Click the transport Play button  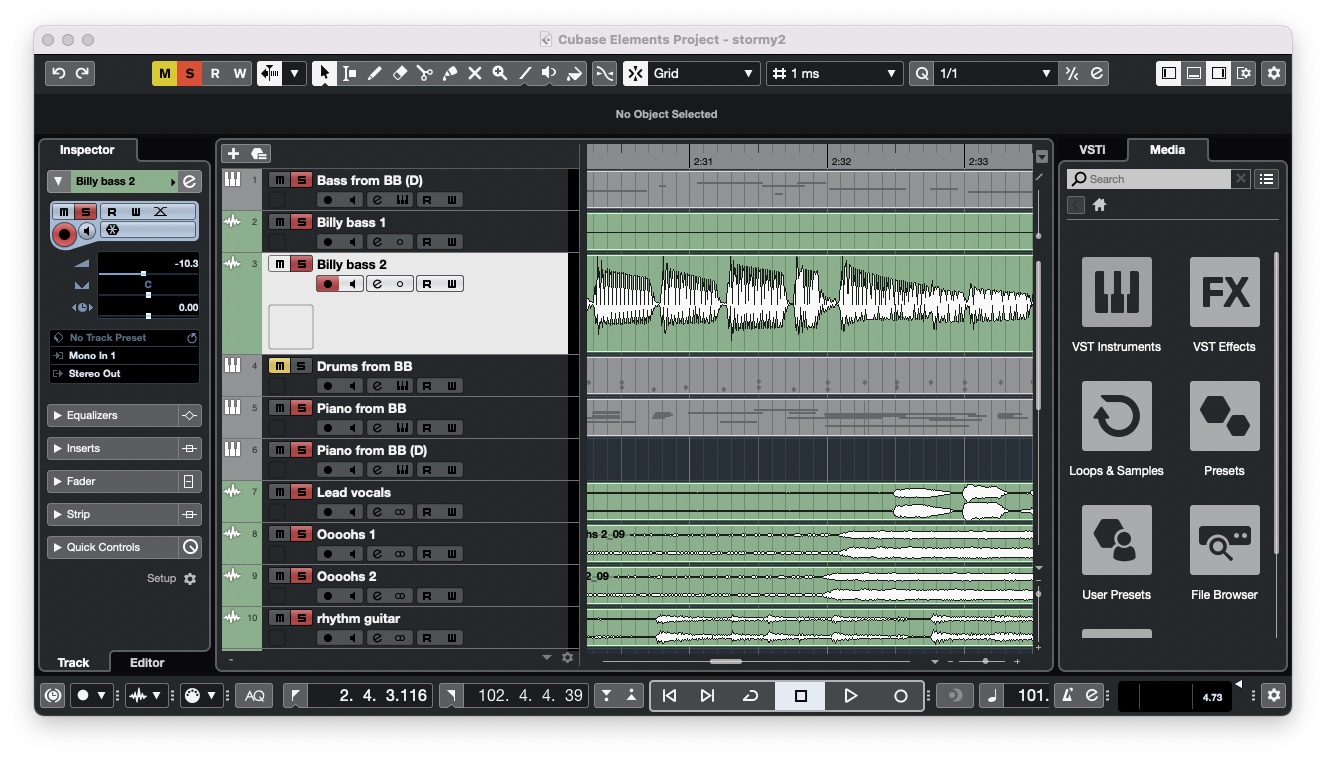850,696
